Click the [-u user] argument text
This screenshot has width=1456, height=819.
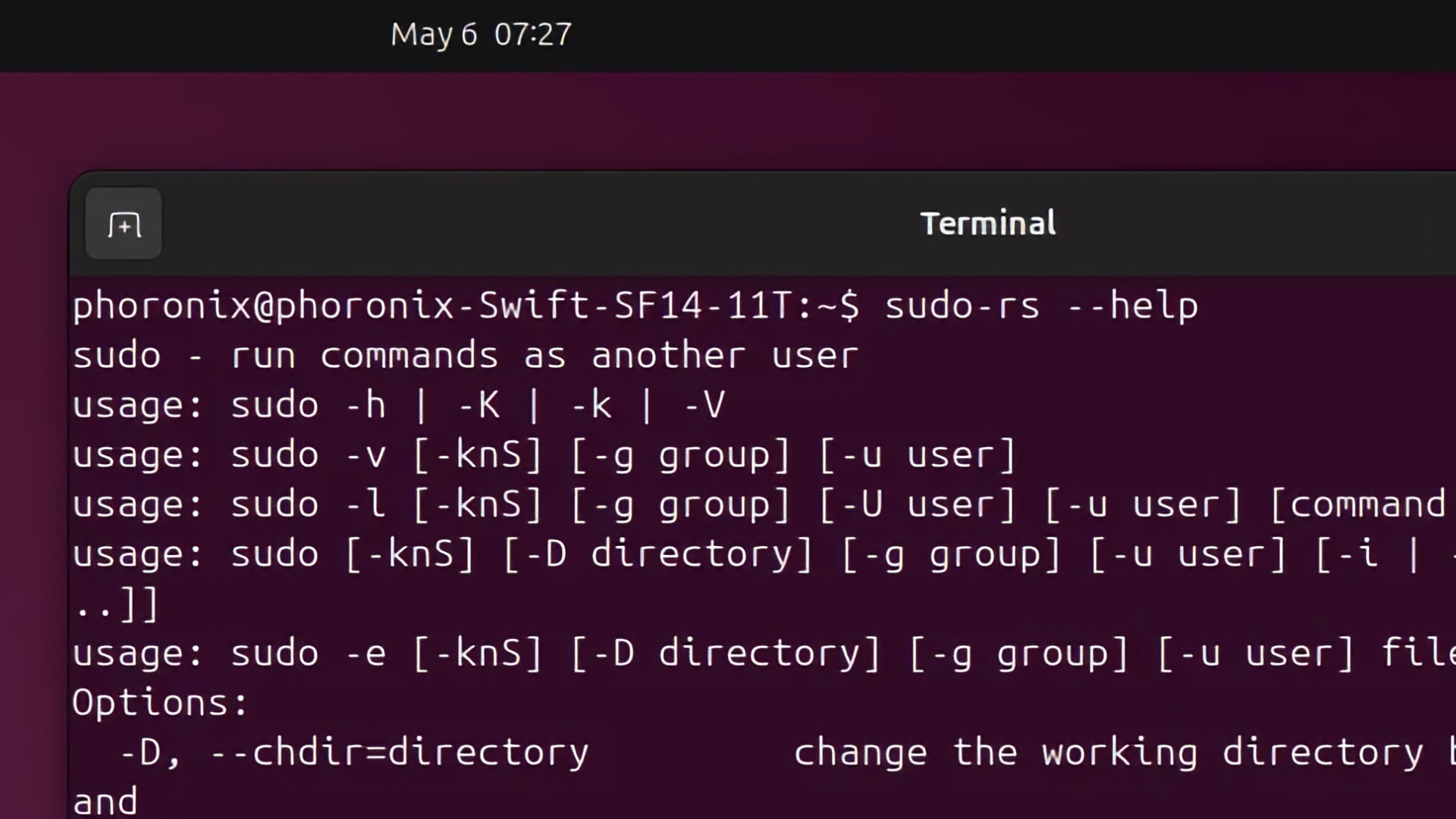[919, 453]
